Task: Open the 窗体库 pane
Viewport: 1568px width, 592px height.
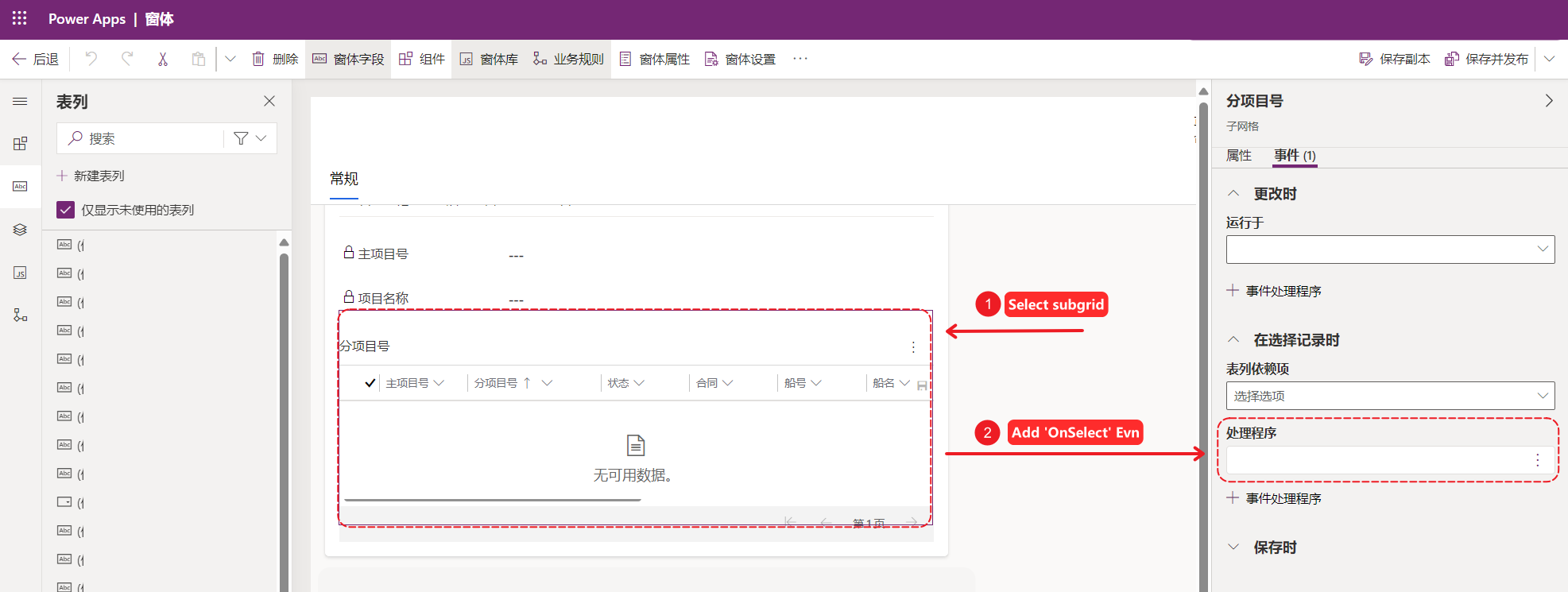Action: [489, 59]
